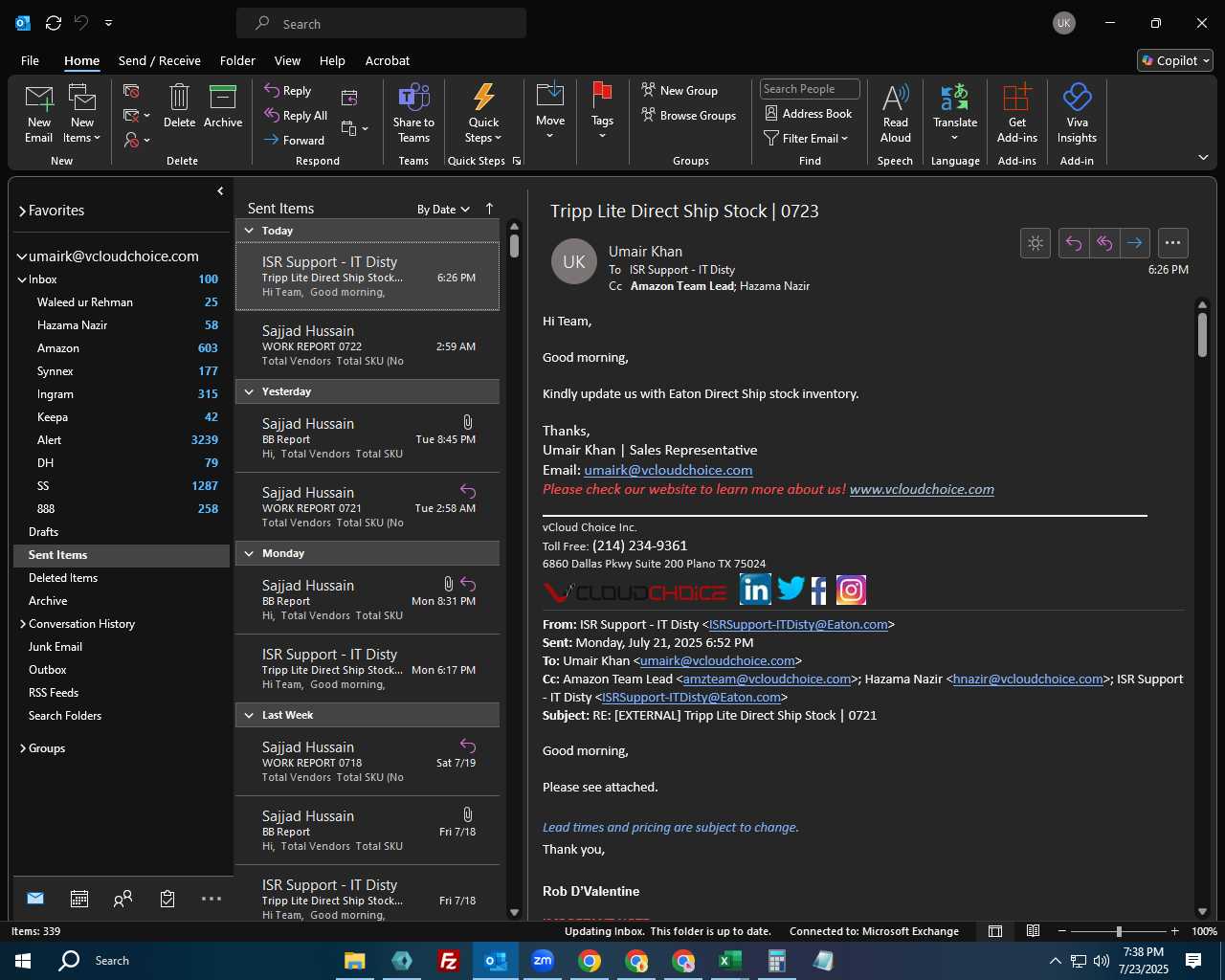Viewport: 1225px width, 980px height.
Task: Forward the message from the ribbon
Action: 294,141
